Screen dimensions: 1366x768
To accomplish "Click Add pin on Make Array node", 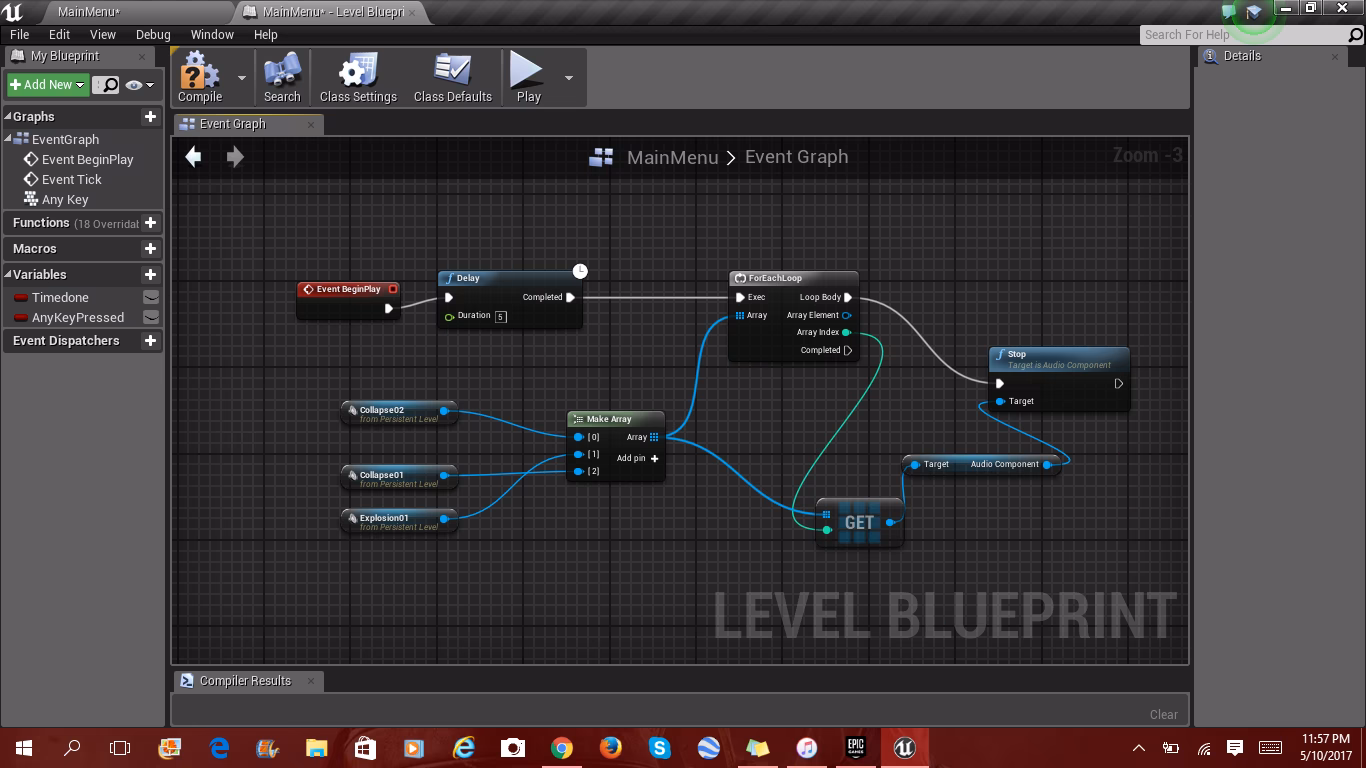I will (637, 459).
